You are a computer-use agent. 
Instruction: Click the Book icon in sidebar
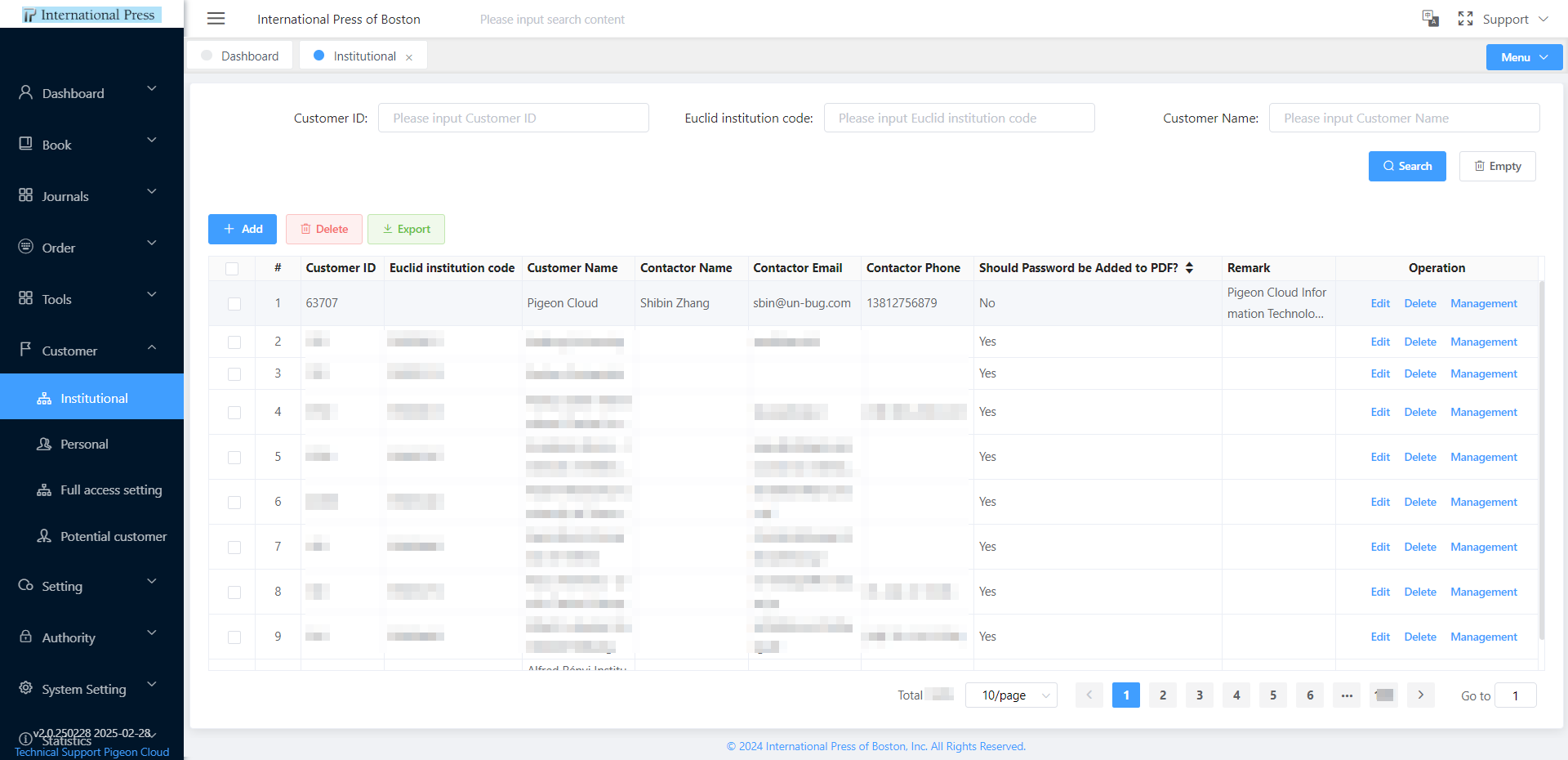26,144
